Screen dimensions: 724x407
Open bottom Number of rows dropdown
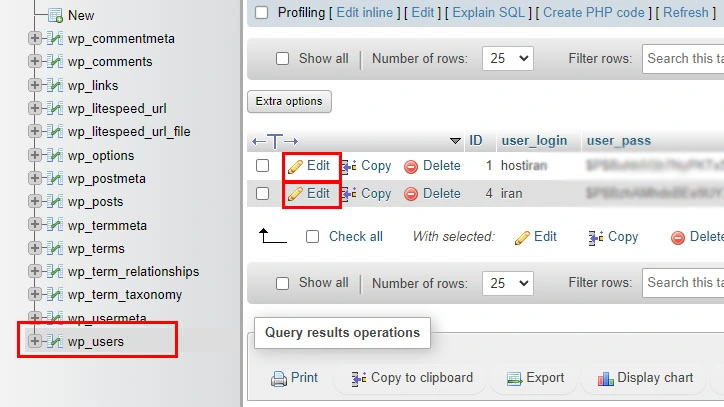pyautogui.click(x=507, y=283)
